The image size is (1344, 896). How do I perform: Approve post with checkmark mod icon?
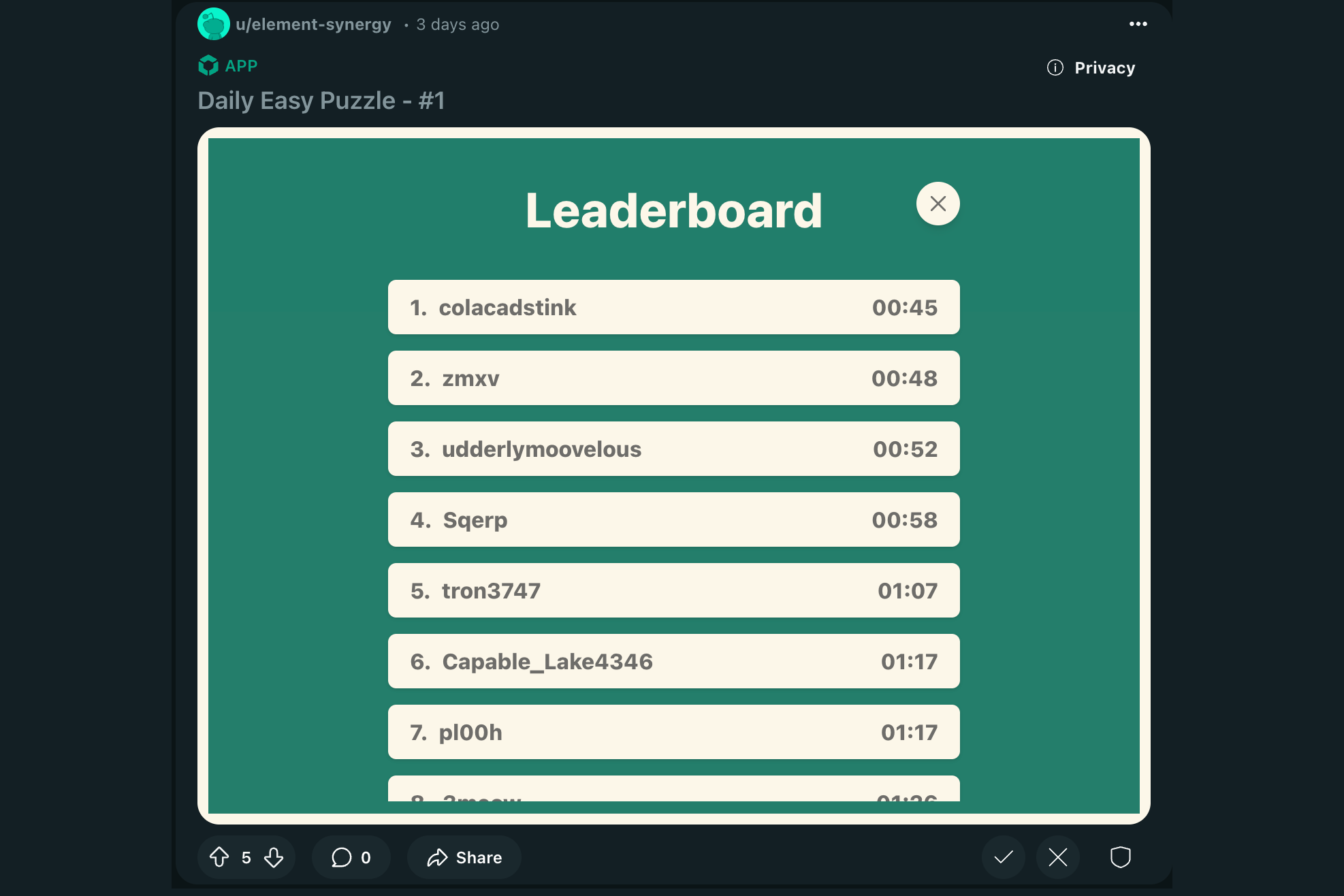pos(1003,857)
